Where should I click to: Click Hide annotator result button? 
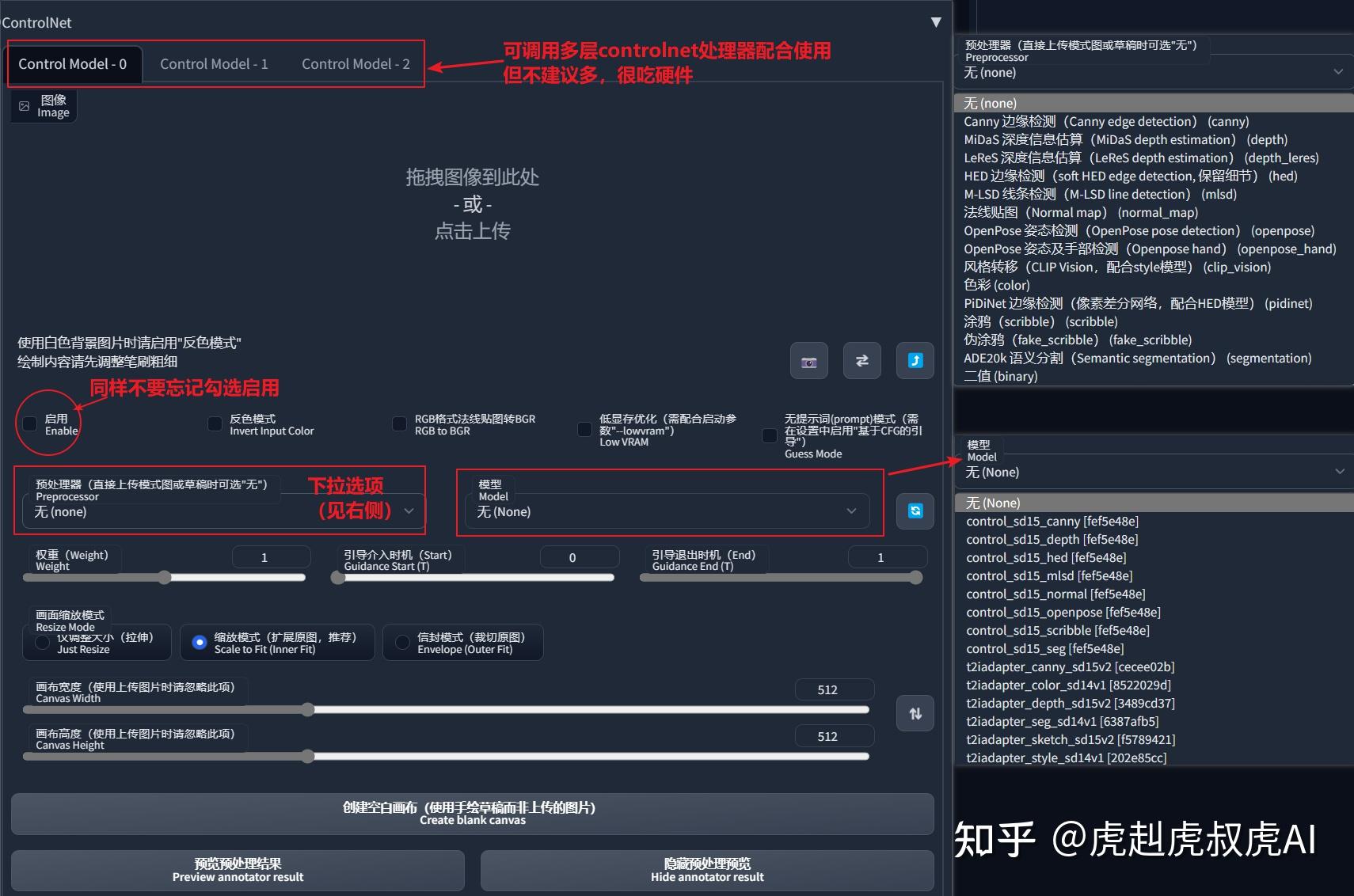pyautogui.click(x=707, y=870)
